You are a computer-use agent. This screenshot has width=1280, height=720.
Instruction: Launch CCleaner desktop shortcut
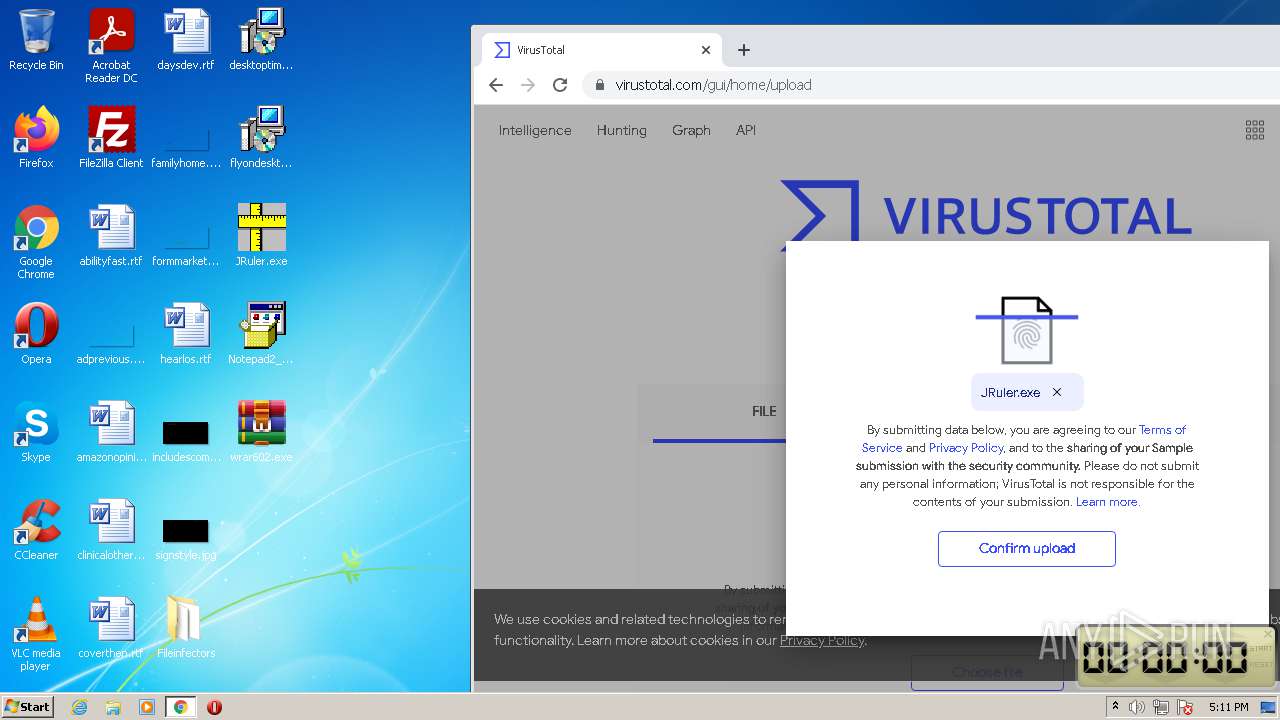(x=36, y=530)
